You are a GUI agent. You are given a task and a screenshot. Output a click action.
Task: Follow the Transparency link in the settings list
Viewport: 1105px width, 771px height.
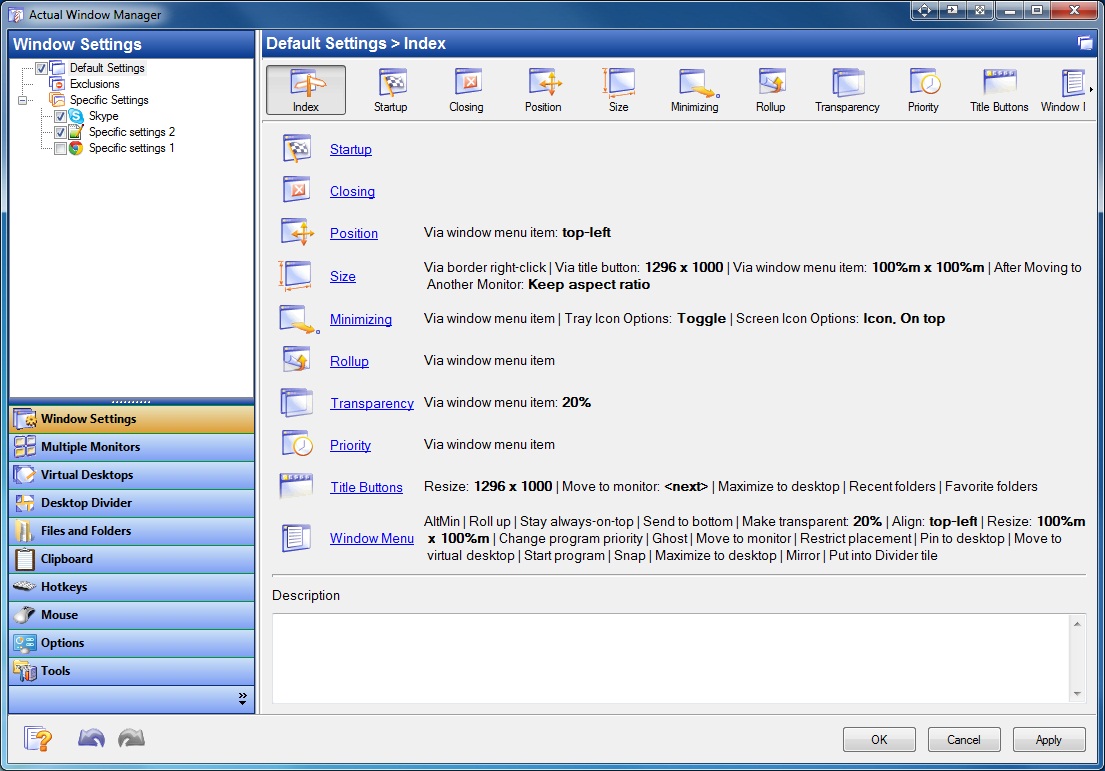(371, 403)
